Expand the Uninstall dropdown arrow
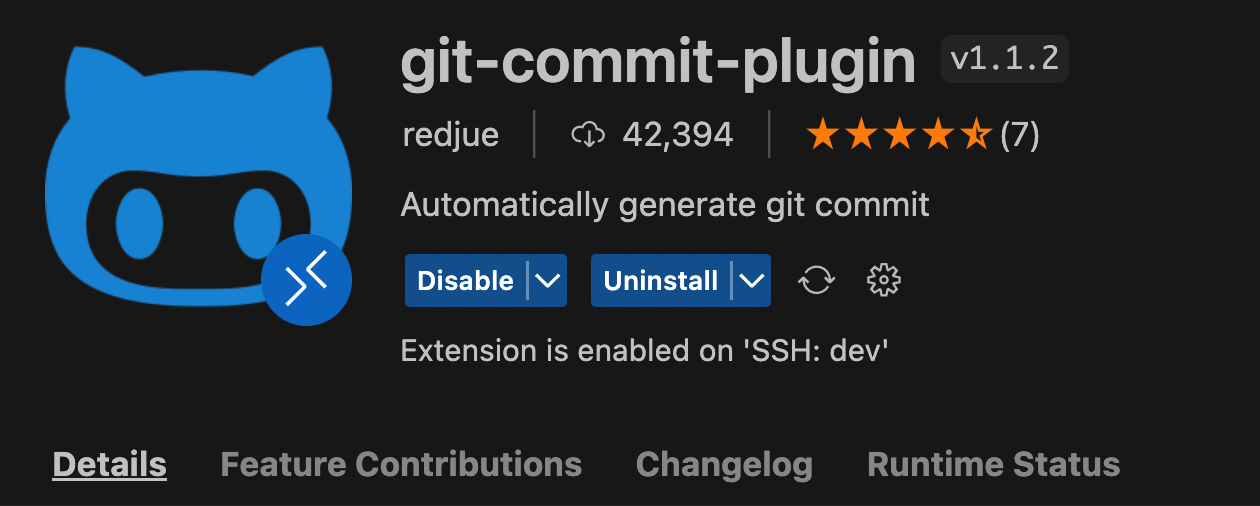1260x506 pixels. (x=752, y=281)
